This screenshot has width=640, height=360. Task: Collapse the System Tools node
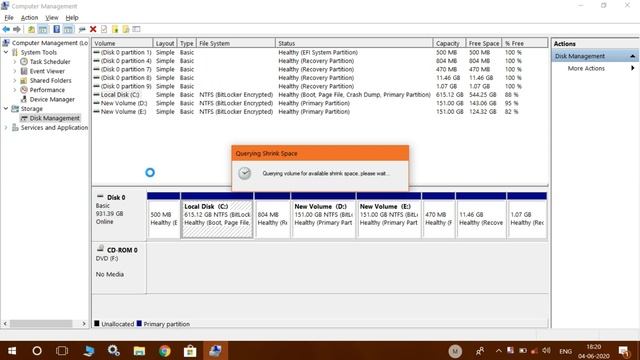coord(6,52)
